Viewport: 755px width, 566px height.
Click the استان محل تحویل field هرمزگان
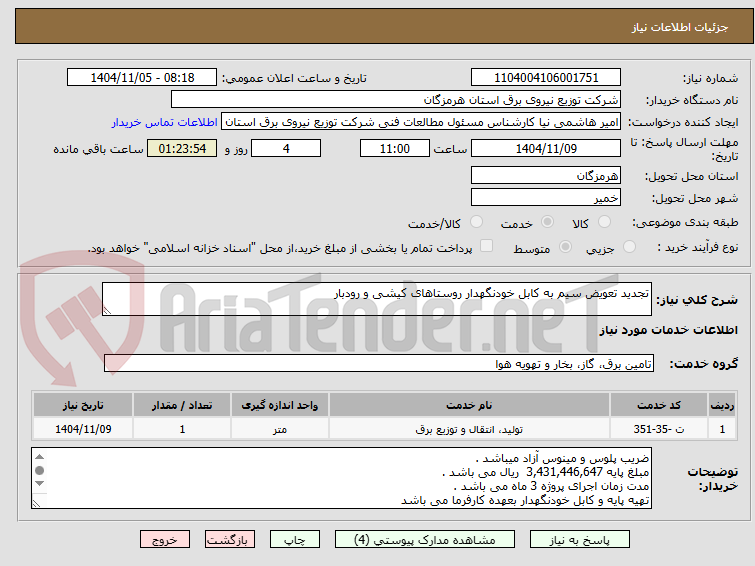(546, 175)
